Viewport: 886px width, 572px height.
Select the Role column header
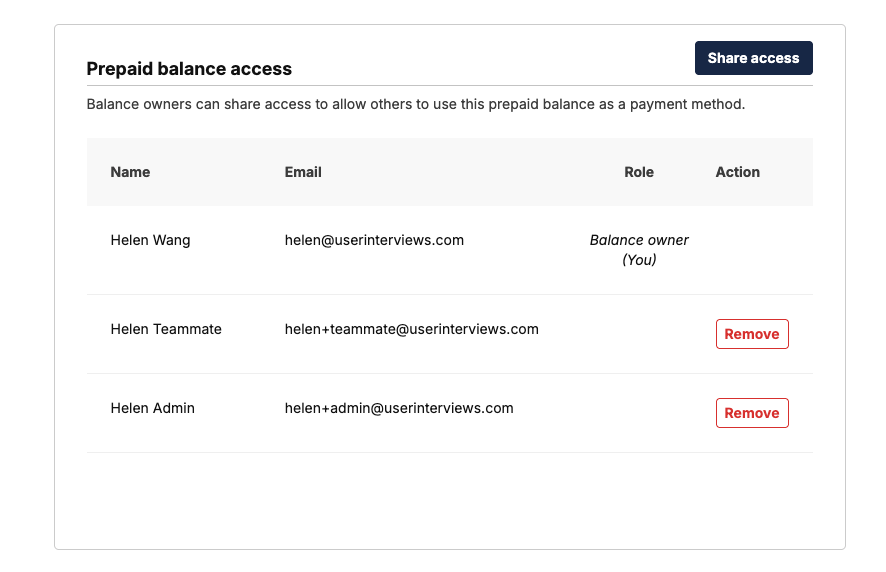point(639,172)
